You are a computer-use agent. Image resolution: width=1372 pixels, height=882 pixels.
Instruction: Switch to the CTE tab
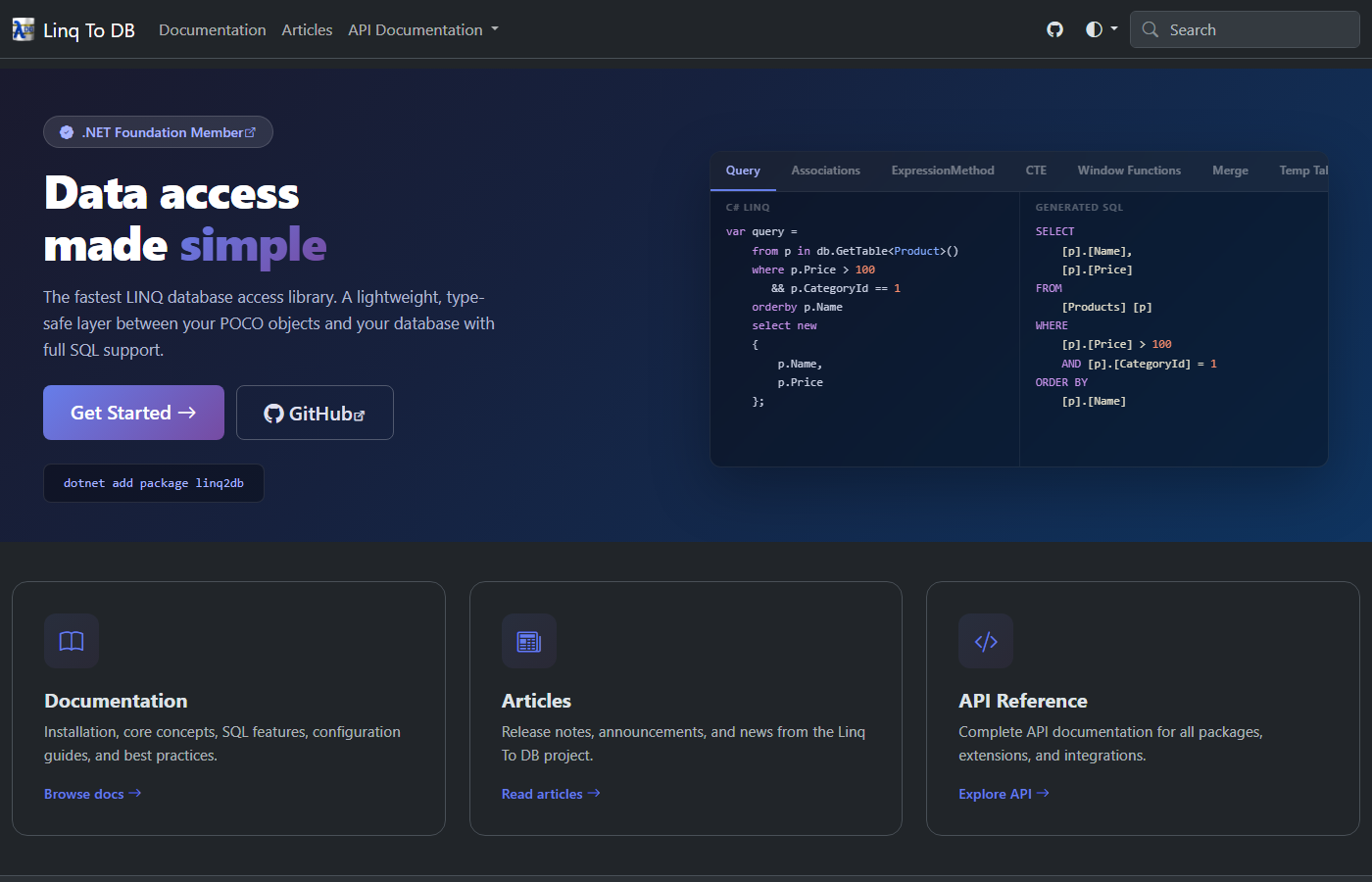pyautogui.click(x=1036, y=171)
